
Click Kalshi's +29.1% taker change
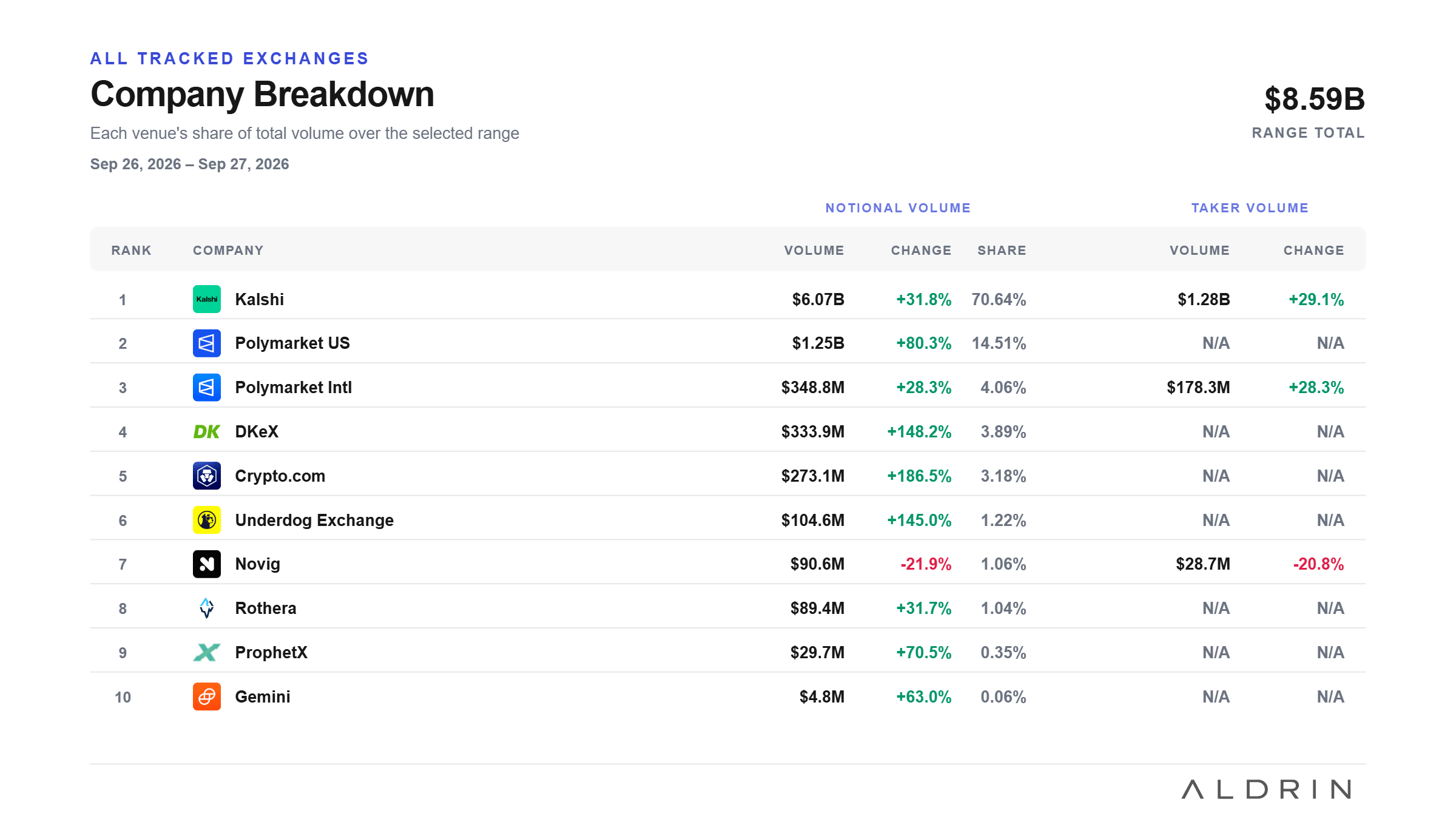coord(1316,300)
